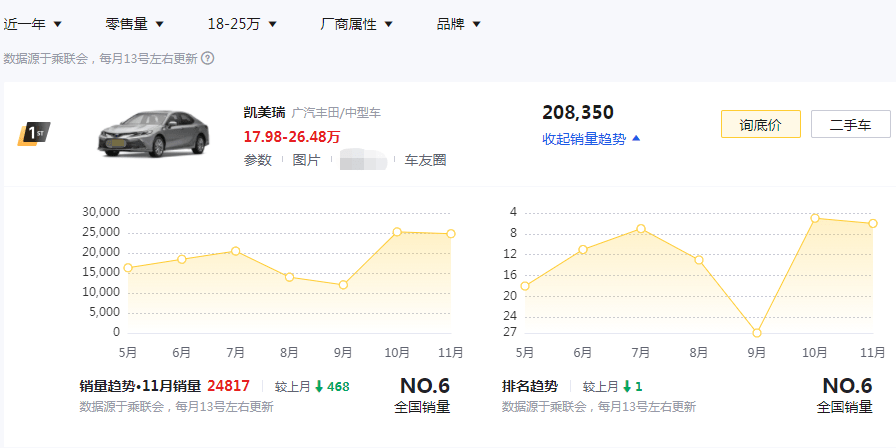The height and width of the screenshot is (448, 896).
Task: Select 5月 data point on ranking chart
Action: tap(525, 286)
